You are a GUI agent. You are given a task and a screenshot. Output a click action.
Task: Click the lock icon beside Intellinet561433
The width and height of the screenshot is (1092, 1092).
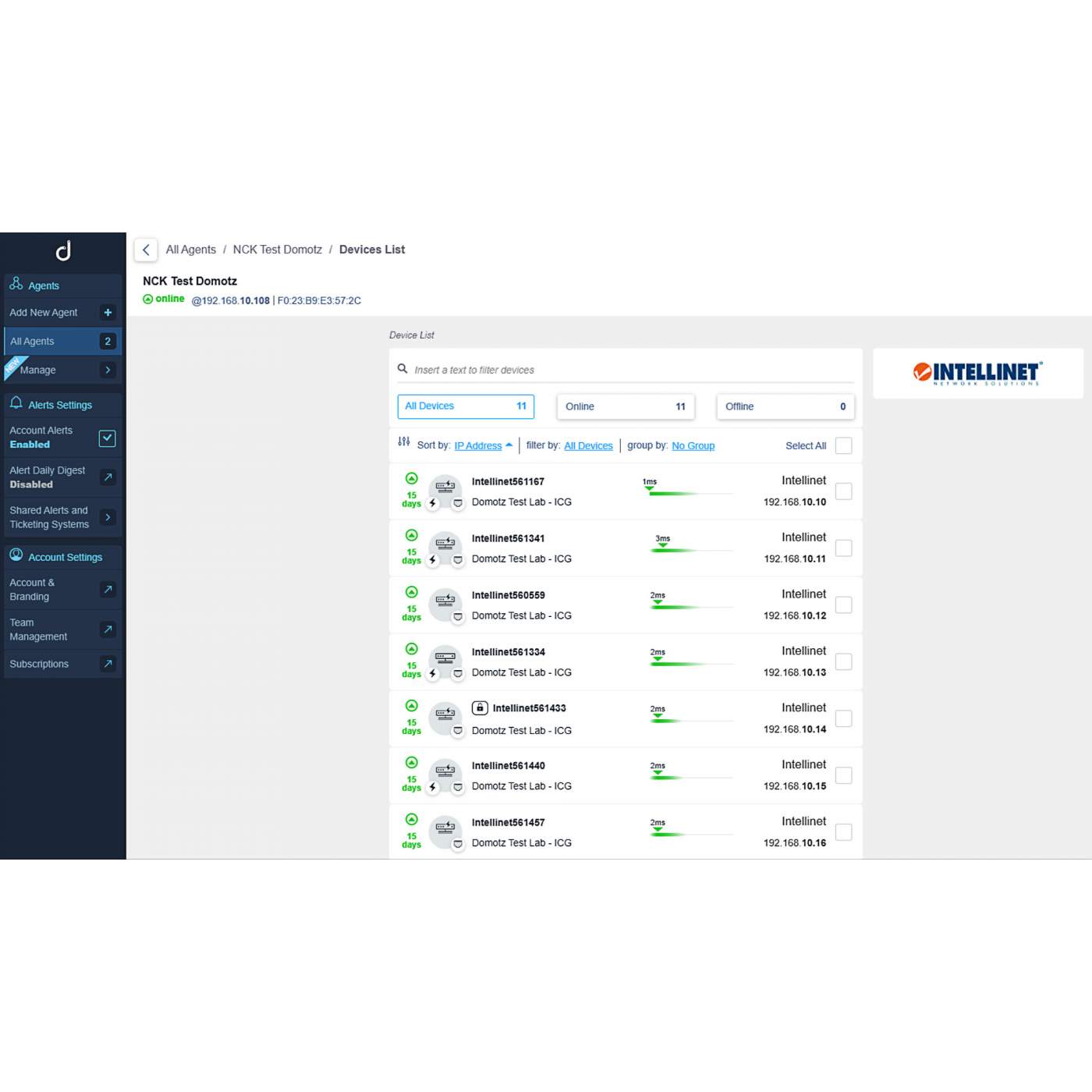pos(480,708)
